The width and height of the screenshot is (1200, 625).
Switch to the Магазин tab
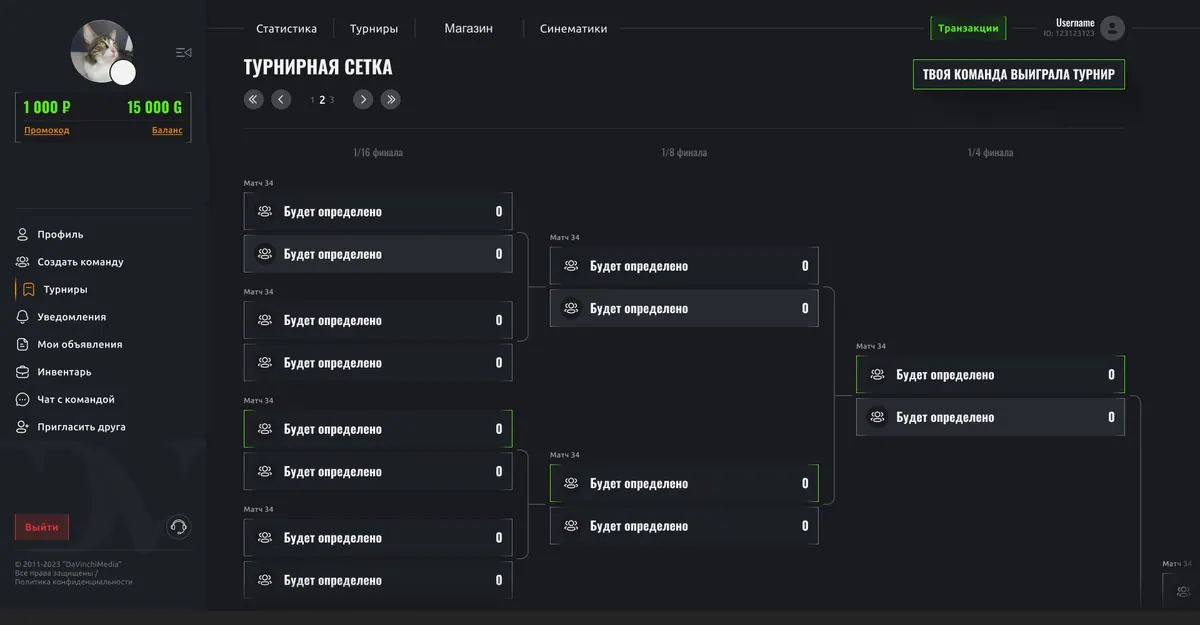tap(469, 29)
